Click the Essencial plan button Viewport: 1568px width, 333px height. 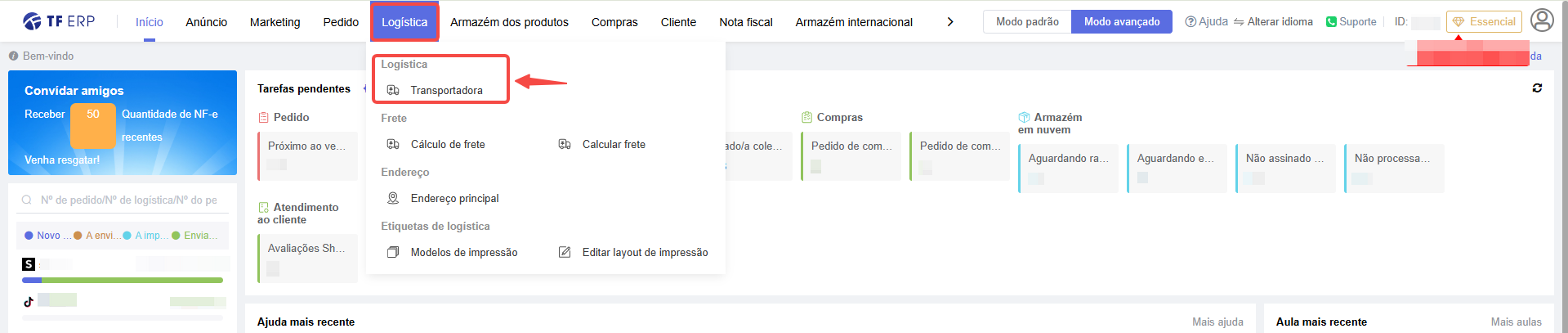1484,22
